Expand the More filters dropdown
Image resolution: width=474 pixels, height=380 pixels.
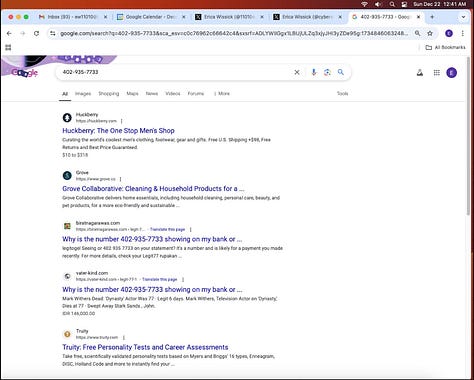coord(222,94)
